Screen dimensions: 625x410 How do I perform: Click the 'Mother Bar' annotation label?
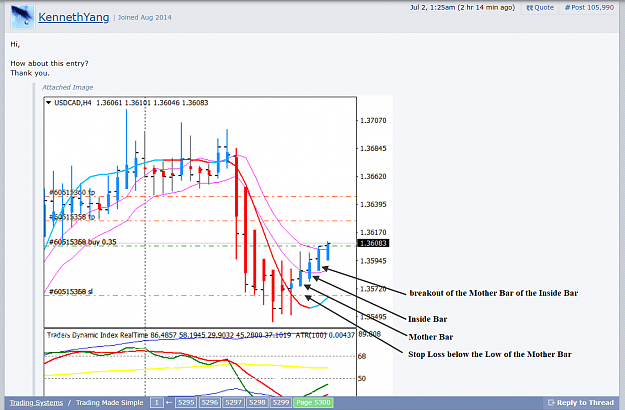pyautogui.click(x=431, y=337)
